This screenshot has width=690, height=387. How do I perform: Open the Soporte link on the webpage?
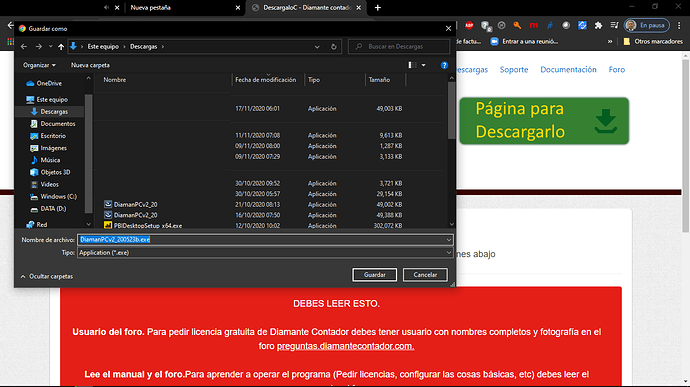pyautogui.click(x=514, y=70)
